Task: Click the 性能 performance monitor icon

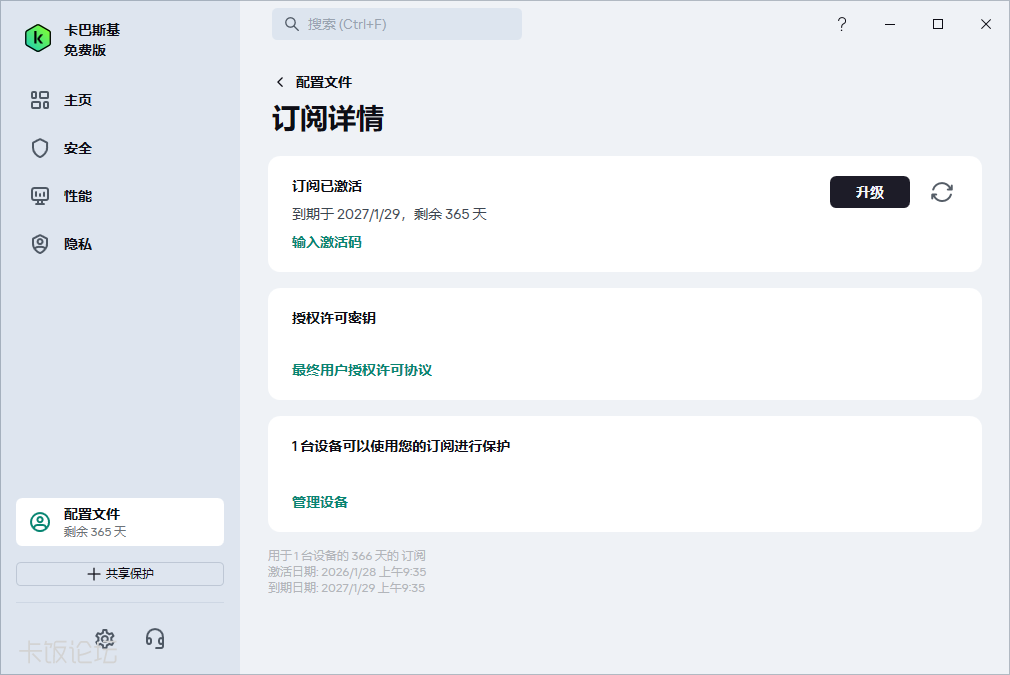Action: (40, 196)
